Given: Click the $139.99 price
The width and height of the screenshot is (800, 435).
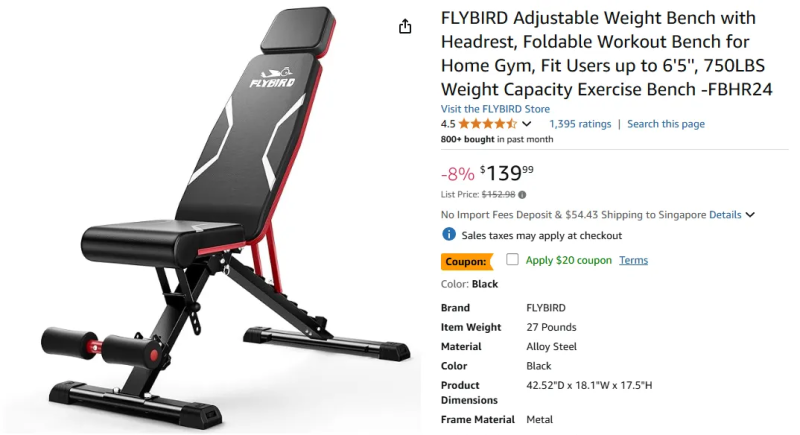Looking at the screenshot, I should 506,173.
